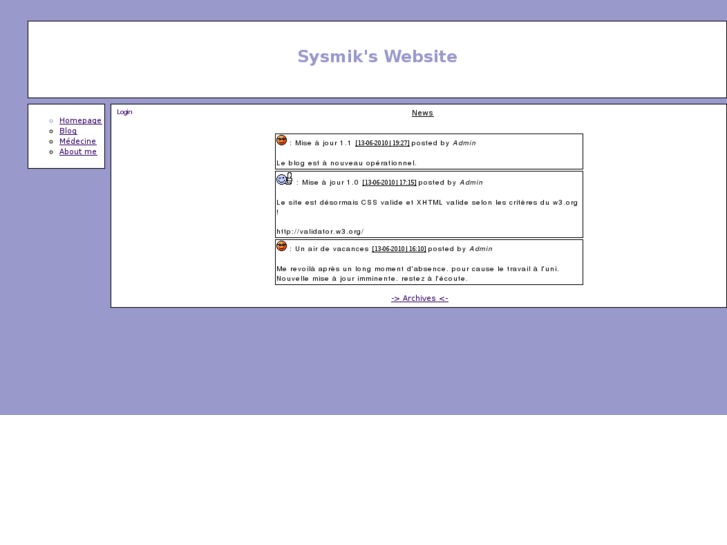Screen dimensions: 727x545
Task: Open the Médecine section link
Action: (x=77, y=141)
